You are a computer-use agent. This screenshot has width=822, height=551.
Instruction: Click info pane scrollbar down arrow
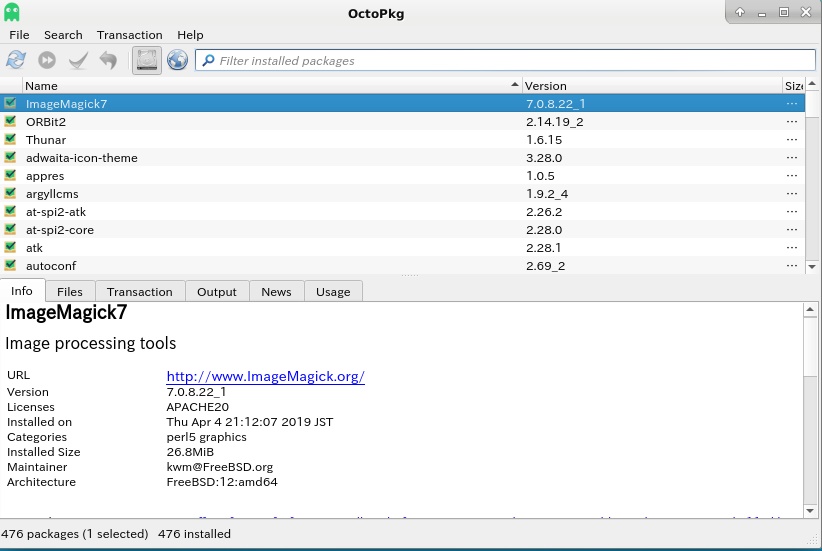810,511
